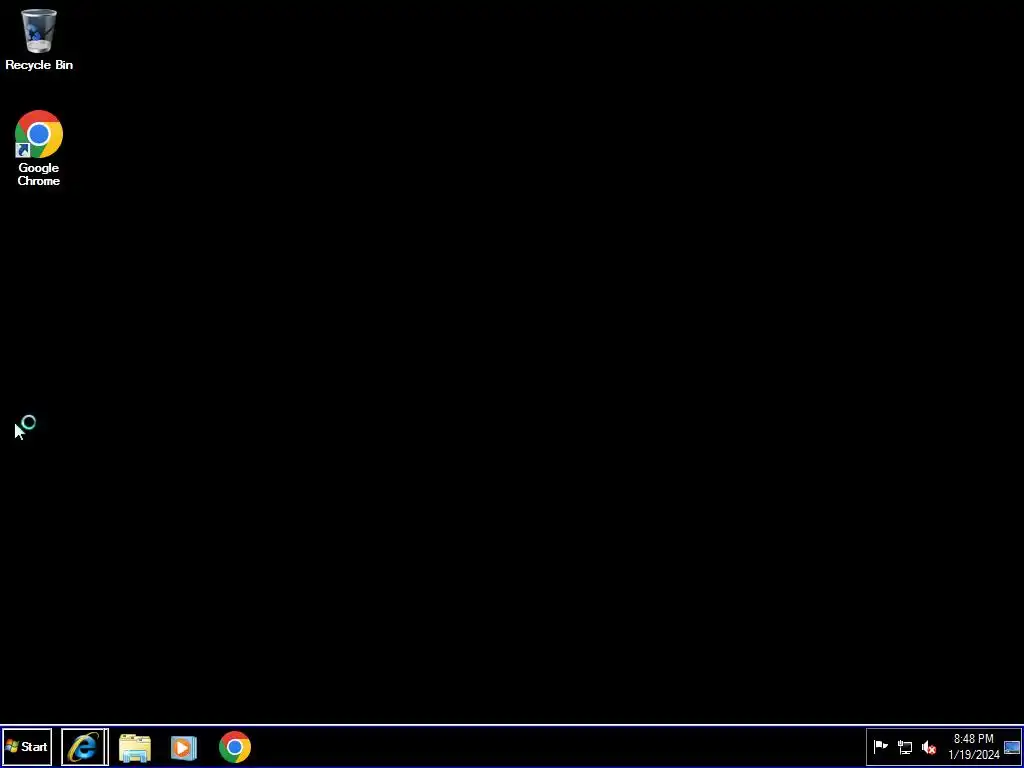This screenshot has height=768, width=1024.
Task: Open the clock showing 8:48 PM
Action: pyautogui.click(x=974, y=746)
